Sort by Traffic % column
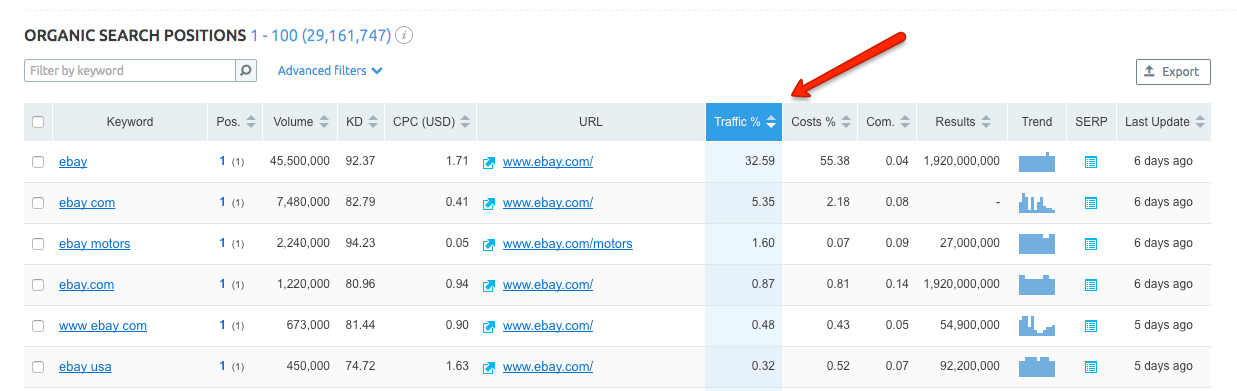This screenshot has height=391, width=1237. (x=744, y=122)
